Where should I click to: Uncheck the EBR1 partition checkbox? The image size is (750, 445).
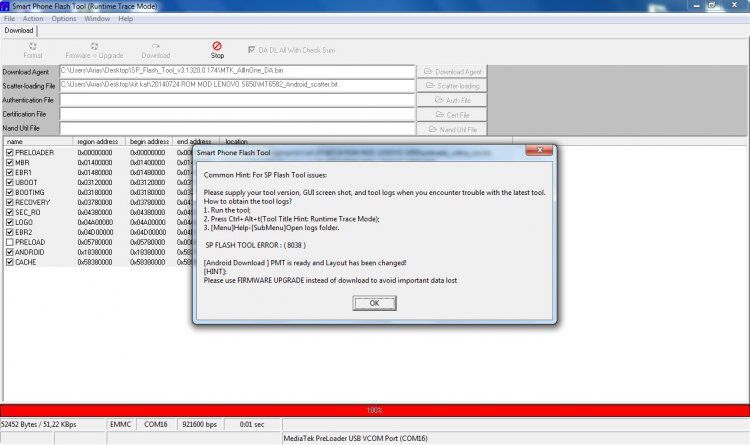click(x=10, y=172)
